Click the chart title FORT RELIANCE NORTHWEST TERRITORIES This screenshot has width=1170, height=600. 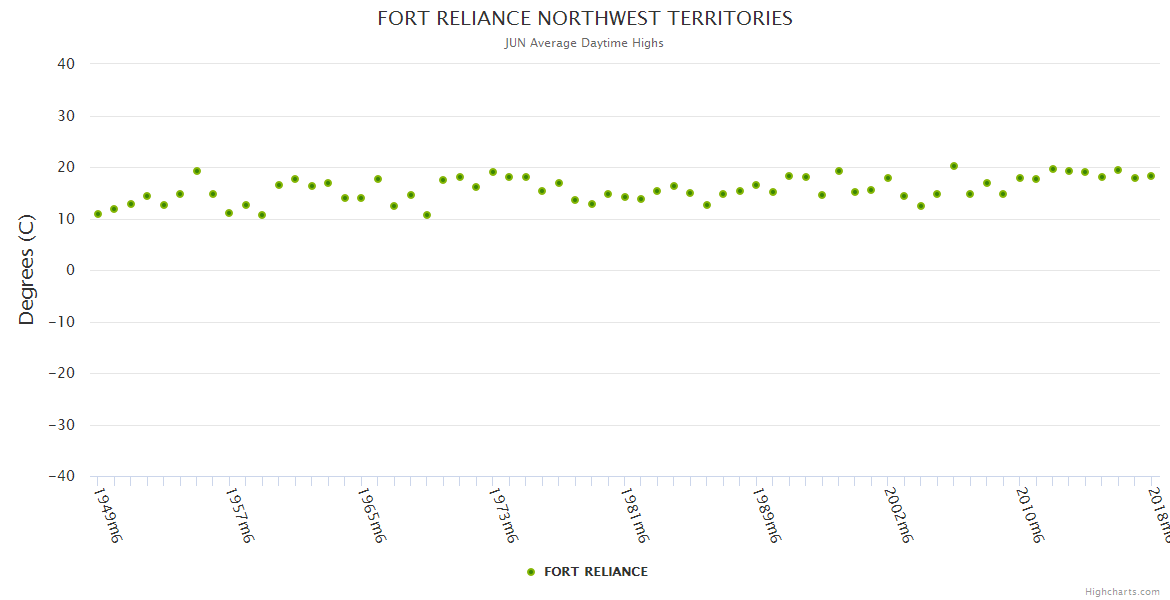coord(585,19)
